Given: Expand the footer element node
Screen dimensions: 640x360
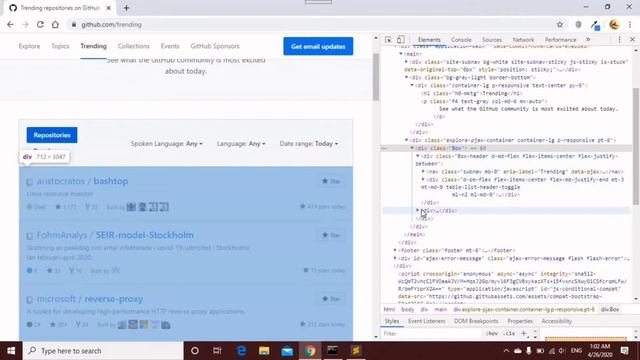Looking at the screenshot, I should click(x=395, y=250).
